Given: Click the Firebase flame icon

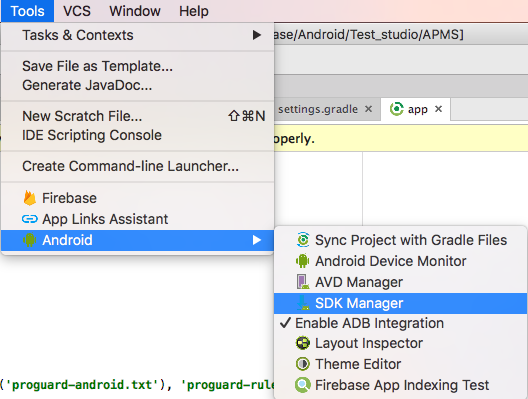Looking at the screenshot, I should point(30,198).
